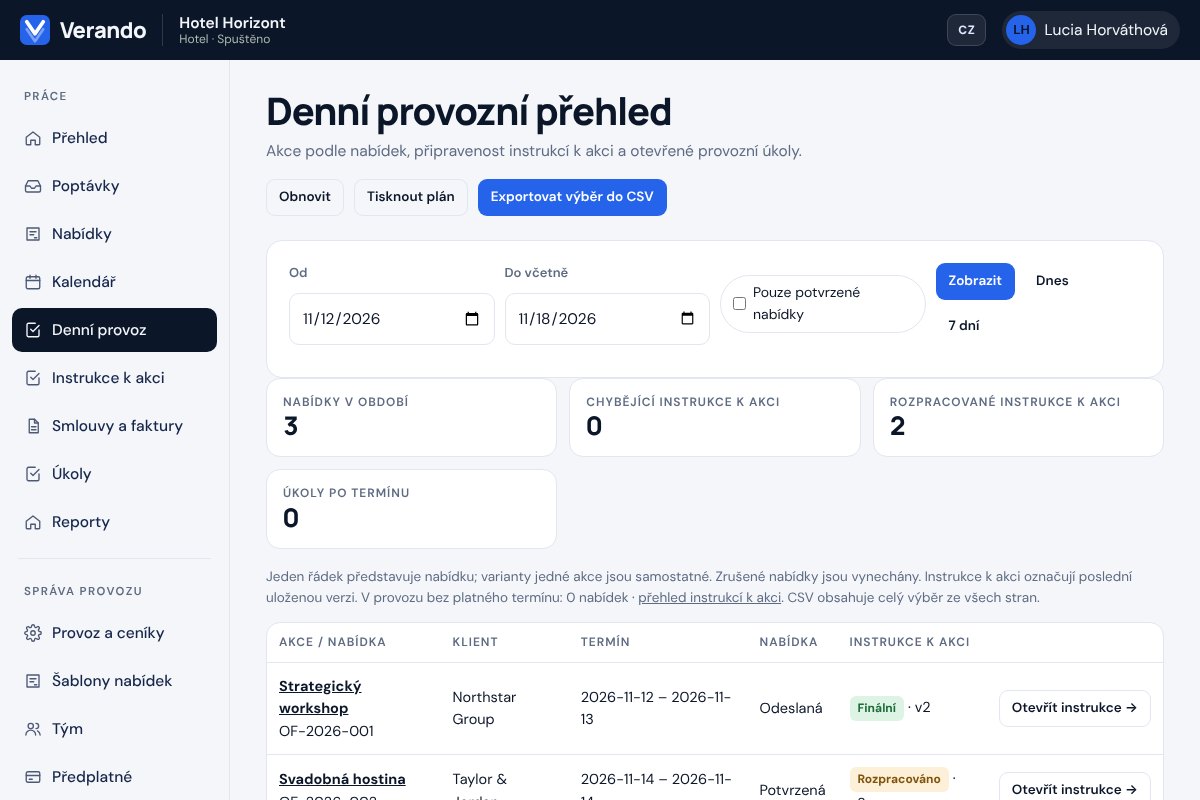The width and height of the screenshot is (1200, 800).
Task: Go to Poptávky in the sidebar
Action: point(114,186)
